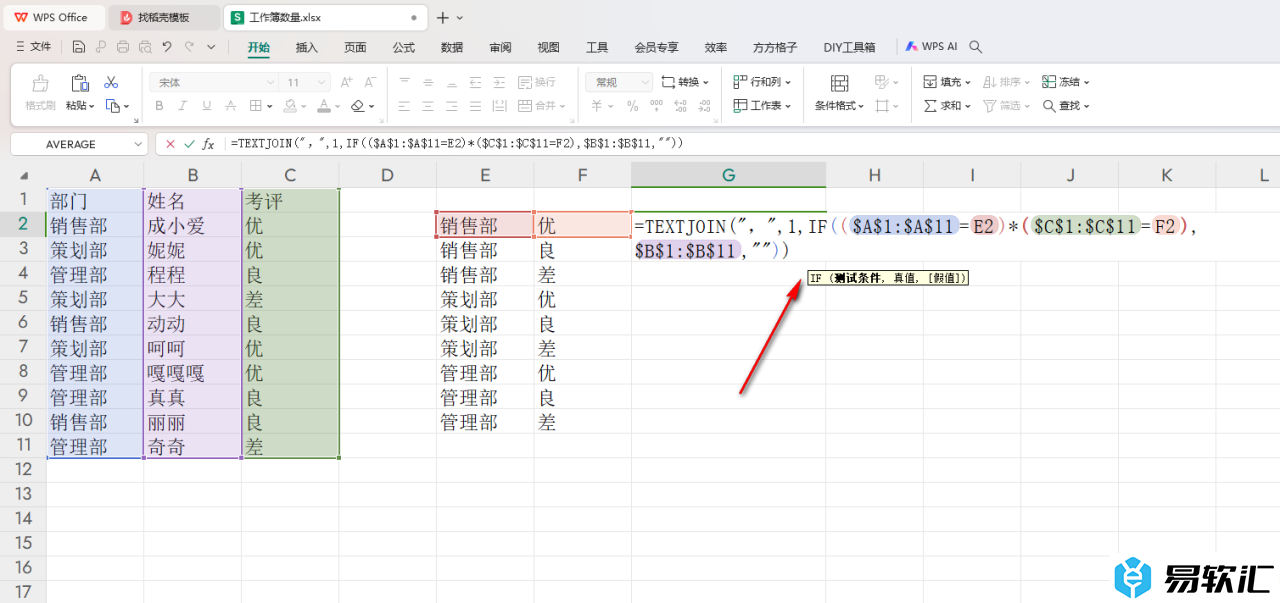The height and width of the screenshot is (603, 1280).
Task: Switch to the 数据 (Data) ribbon tab
Action: tap(452, 47)
